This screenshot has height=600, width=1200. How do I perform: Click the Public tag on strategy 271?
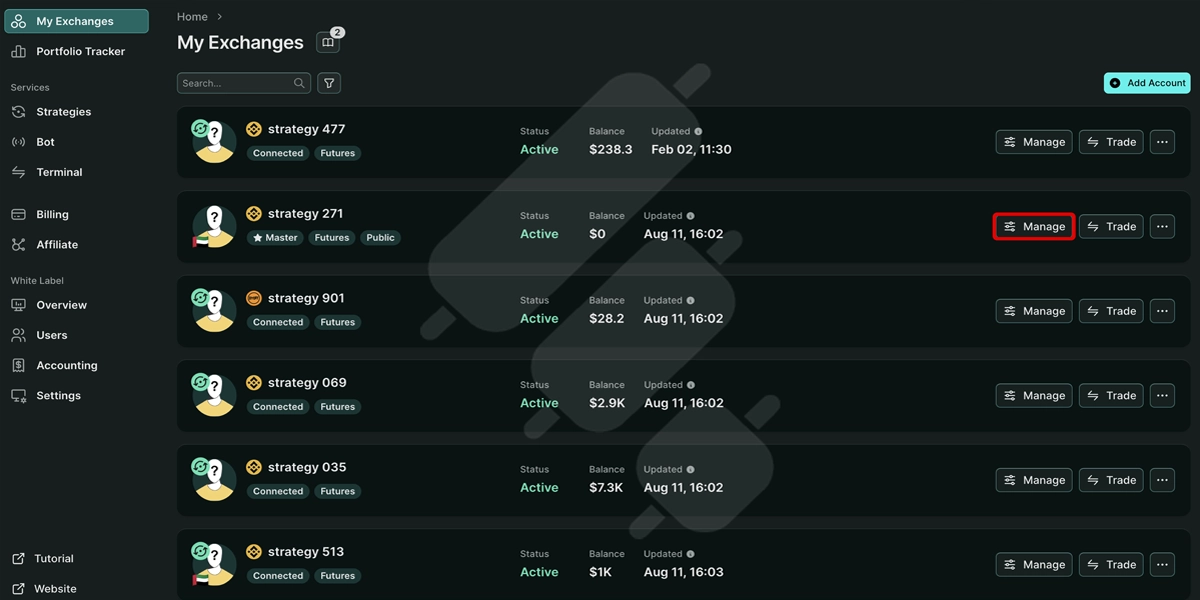[380, 238]
